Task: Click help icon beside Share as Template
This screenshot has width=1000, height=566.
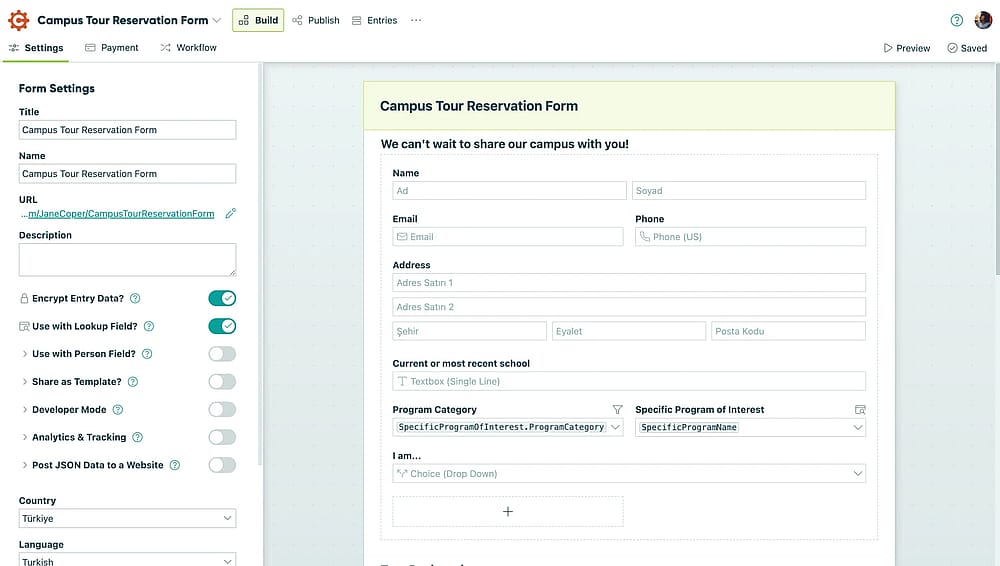Action: click(133, 382)
